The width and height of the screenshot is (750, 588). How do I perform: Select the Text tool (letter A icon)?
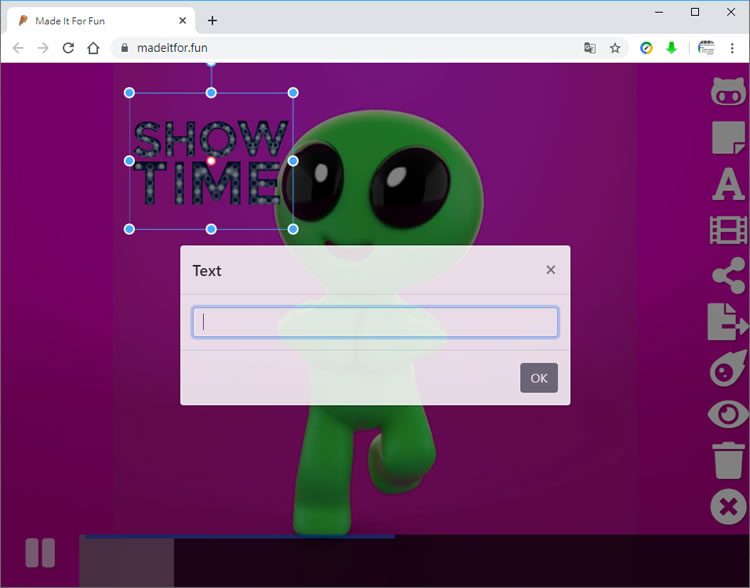point(728,184)
